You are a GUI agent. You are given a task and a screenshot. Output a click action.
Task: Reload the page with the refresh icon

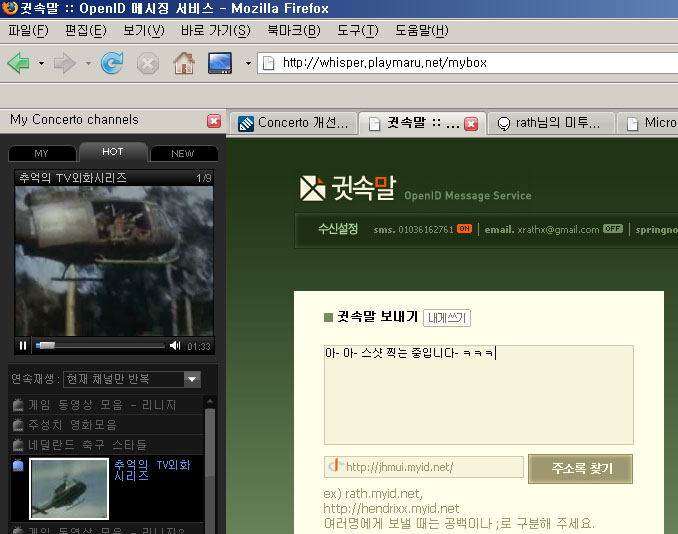[x=112, y=63]
